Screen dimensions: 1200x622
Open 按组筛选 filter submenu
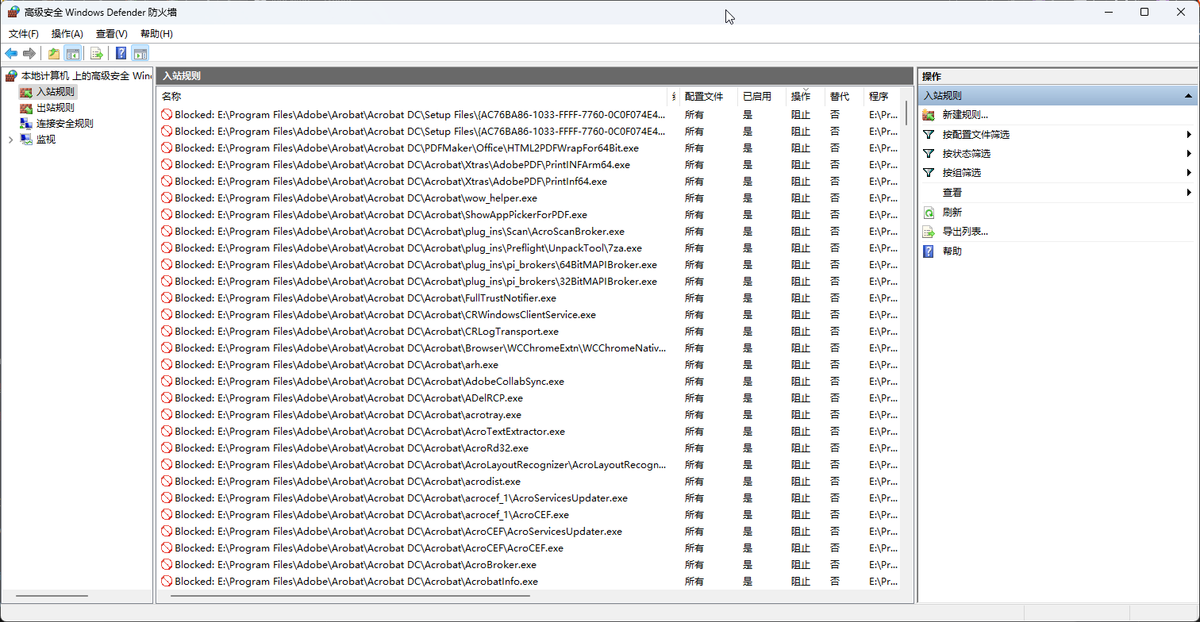tap(961, 173)
